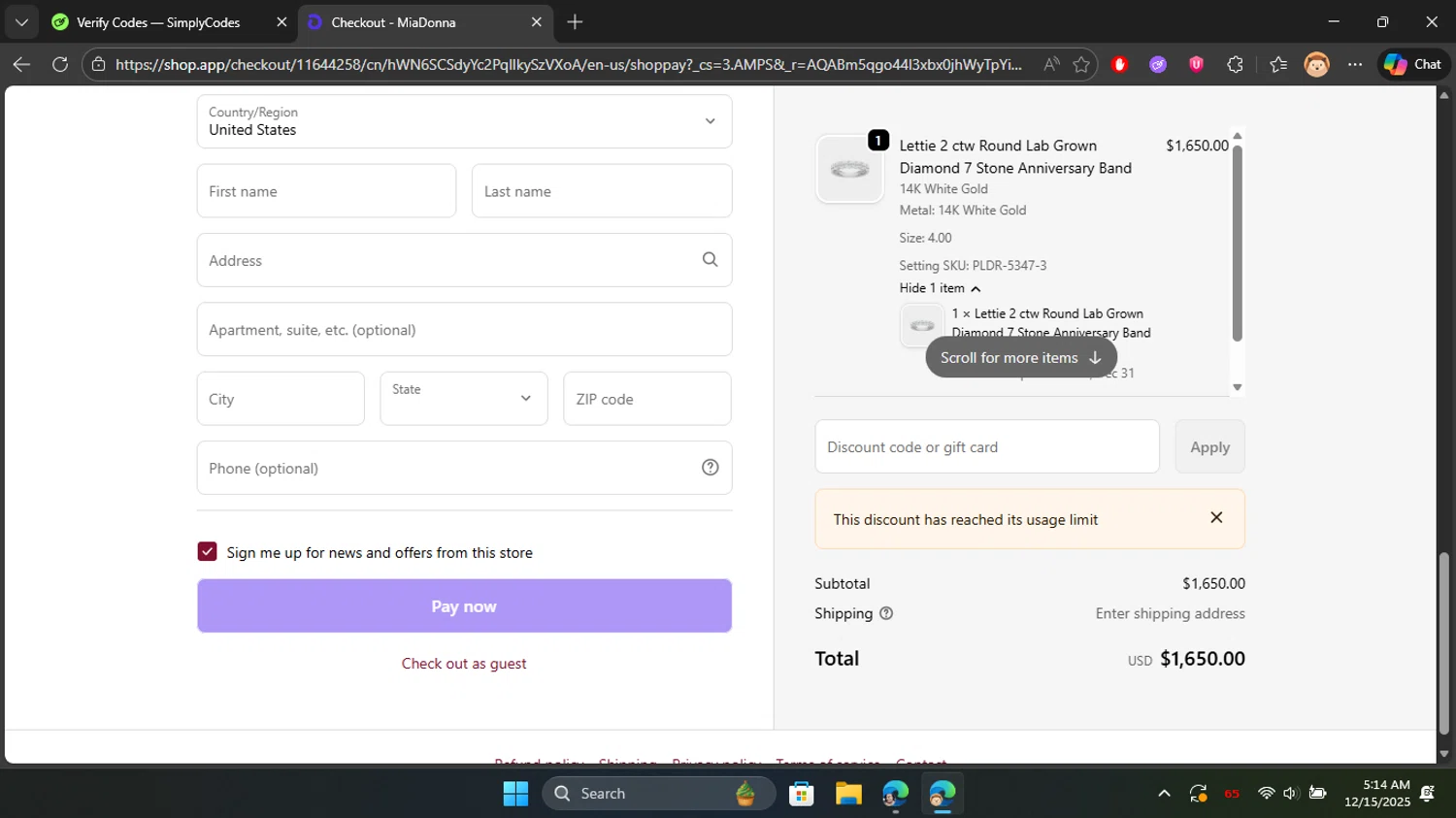This screenshot has height=818, width=1456.
Task: Open the notifications bell icon
Action: tap(1428, 794)
